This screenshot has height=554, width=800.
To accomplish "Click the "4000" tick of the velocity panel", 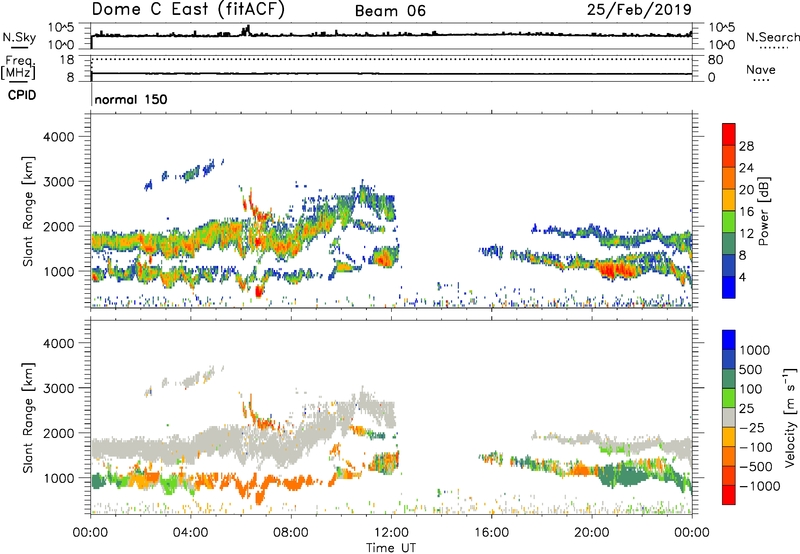I will [58, 343].
